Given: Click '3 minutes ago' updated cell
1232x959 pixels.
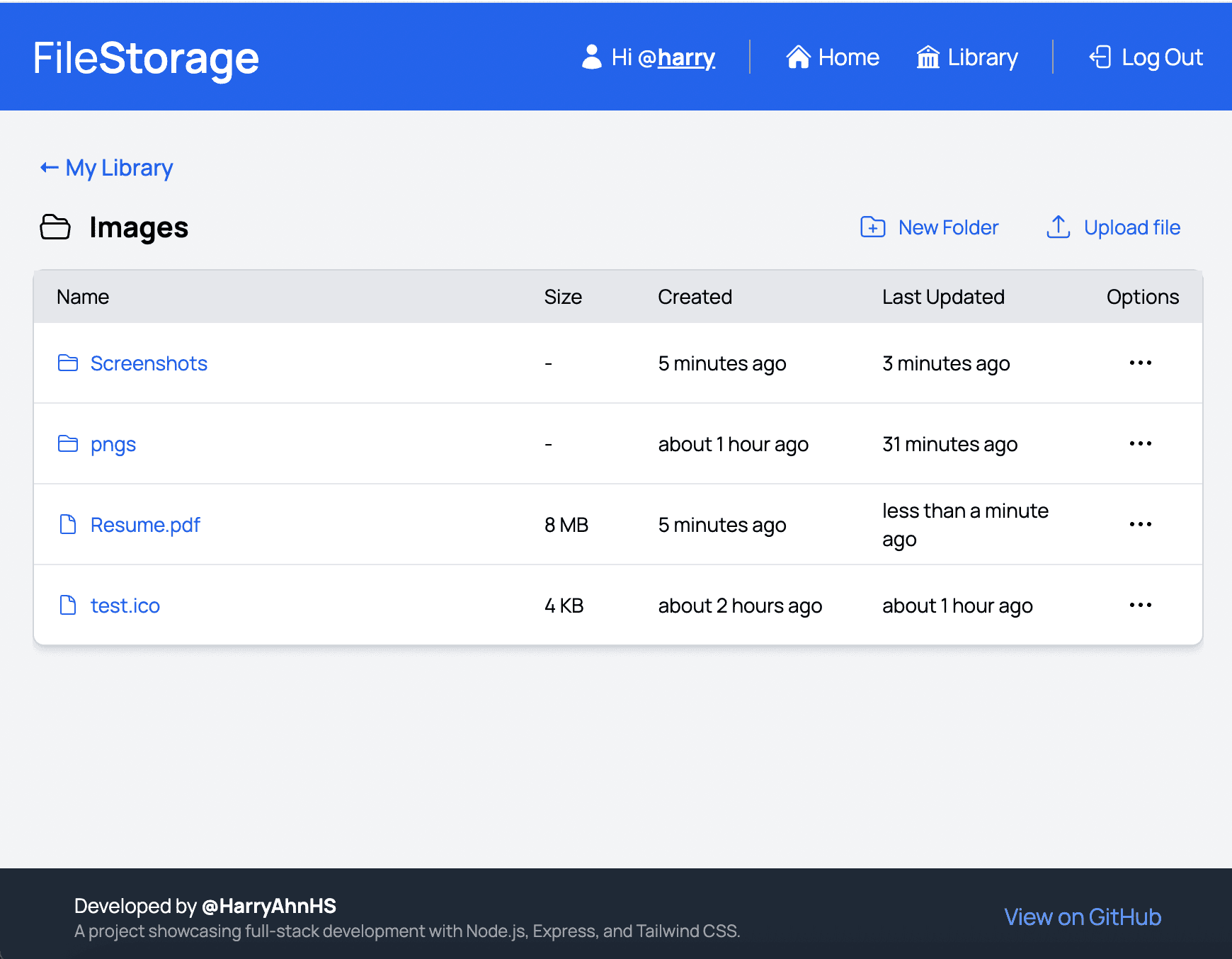Looking at the screenshot, I should 946,363.
